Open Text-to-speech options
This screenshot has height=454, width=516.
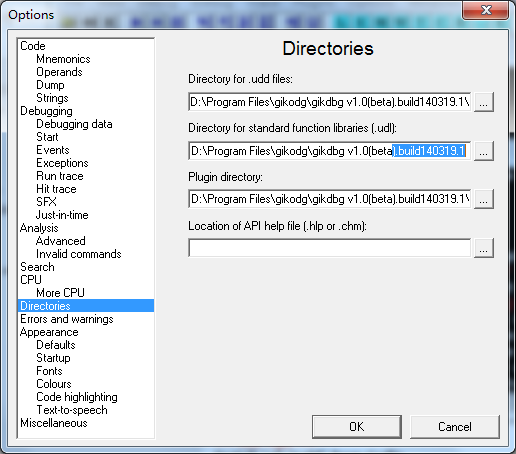point(72,410)
